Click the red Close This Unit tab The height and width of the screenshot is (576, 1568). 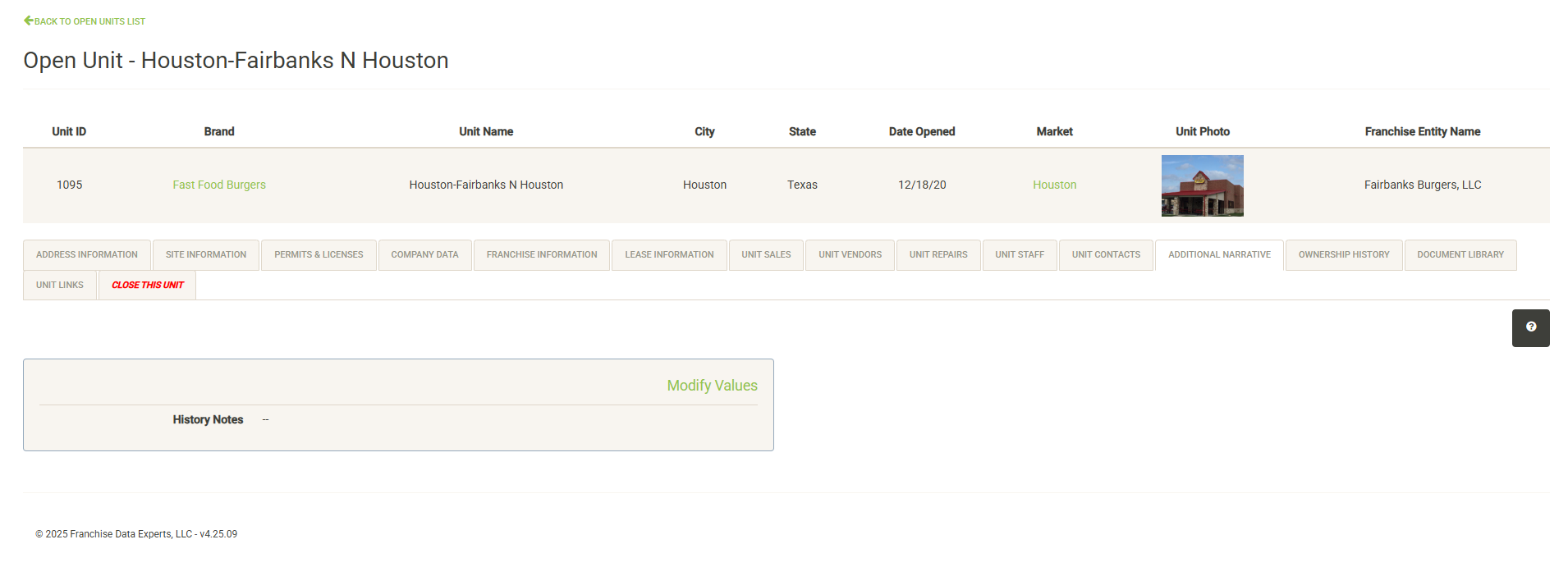coord(148,286)
